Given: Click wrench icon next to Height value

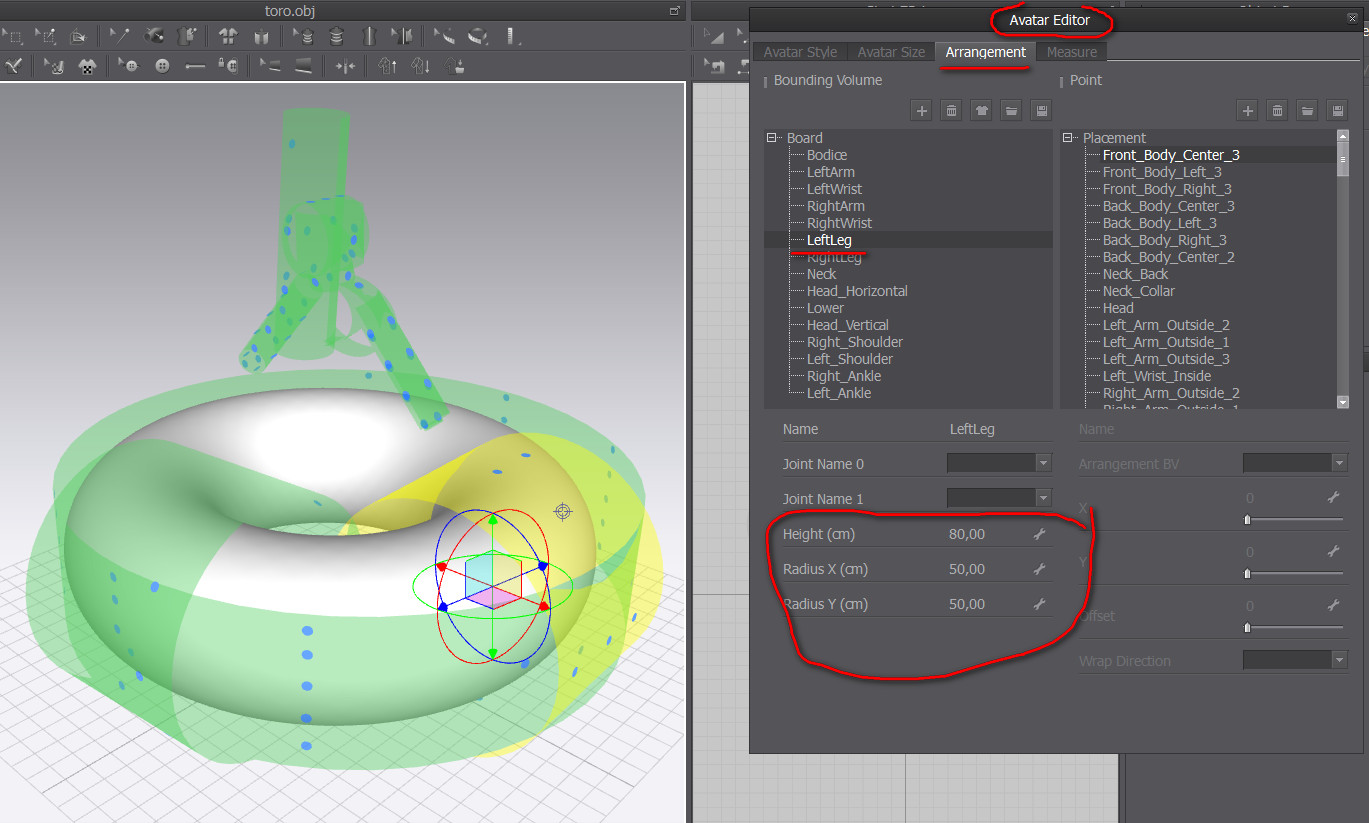Looking at the screenshot, I should pyautogui.click(x=1039, y=535).
